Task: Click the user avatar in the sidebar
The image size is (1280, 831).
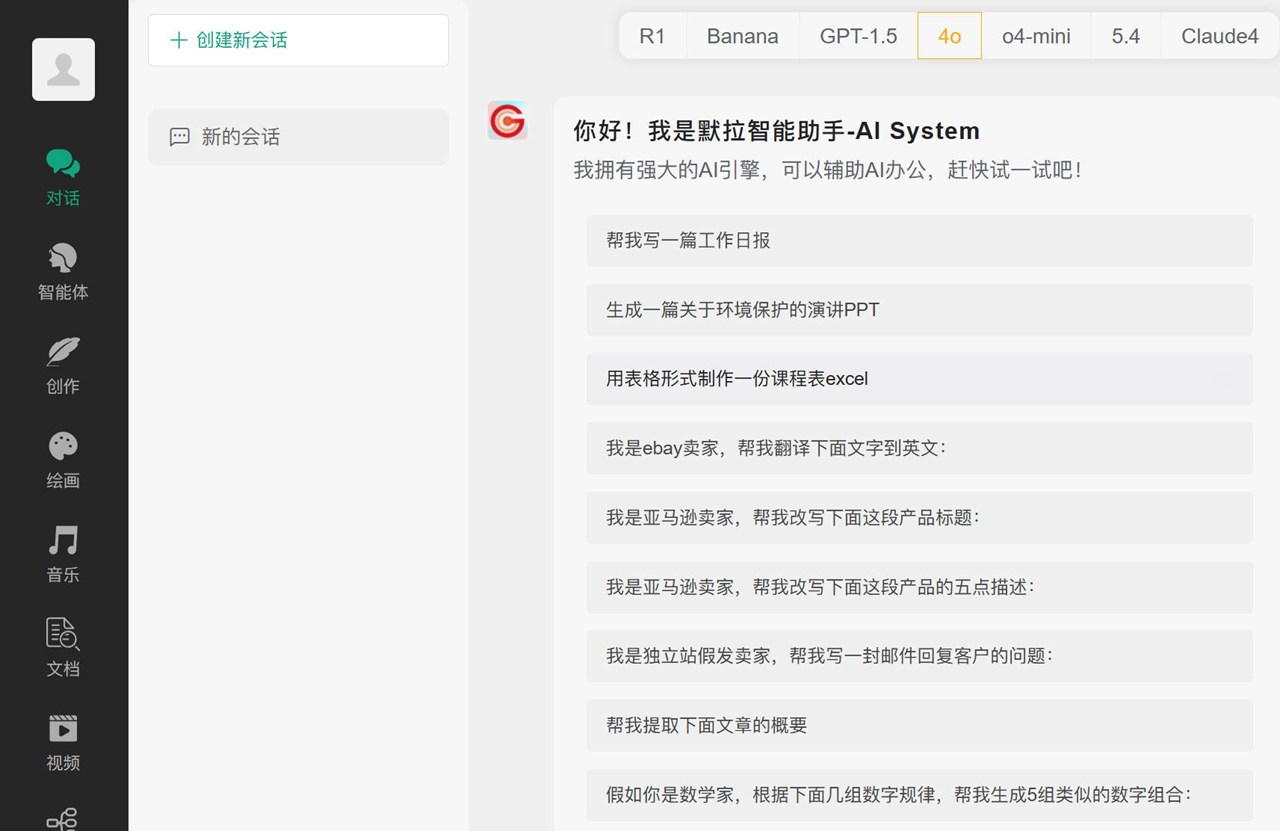Action: coord(63,69)
